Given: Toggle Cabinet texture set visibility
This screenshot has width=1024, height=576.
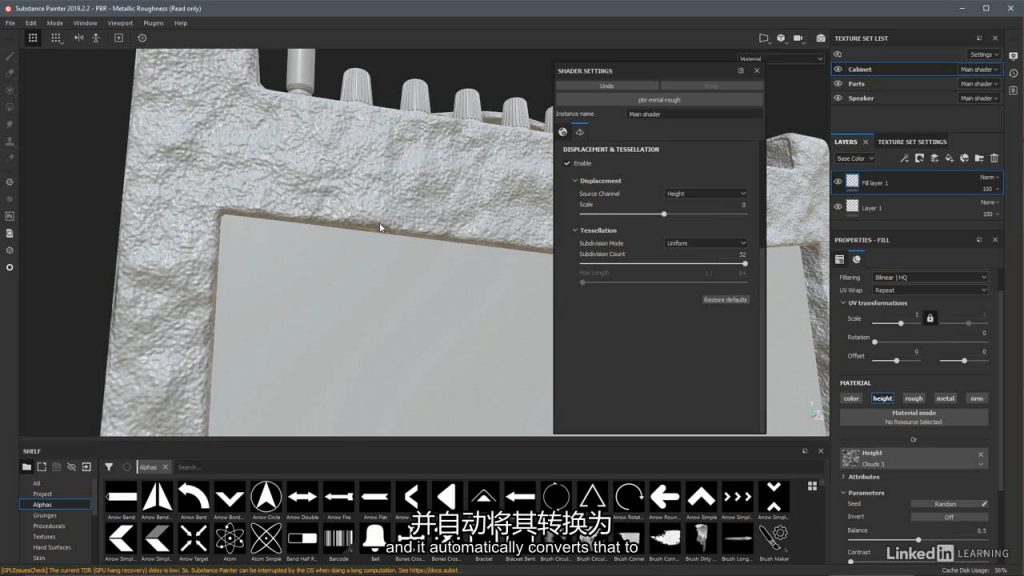Looking at the screenshot, I should point(838,69).
